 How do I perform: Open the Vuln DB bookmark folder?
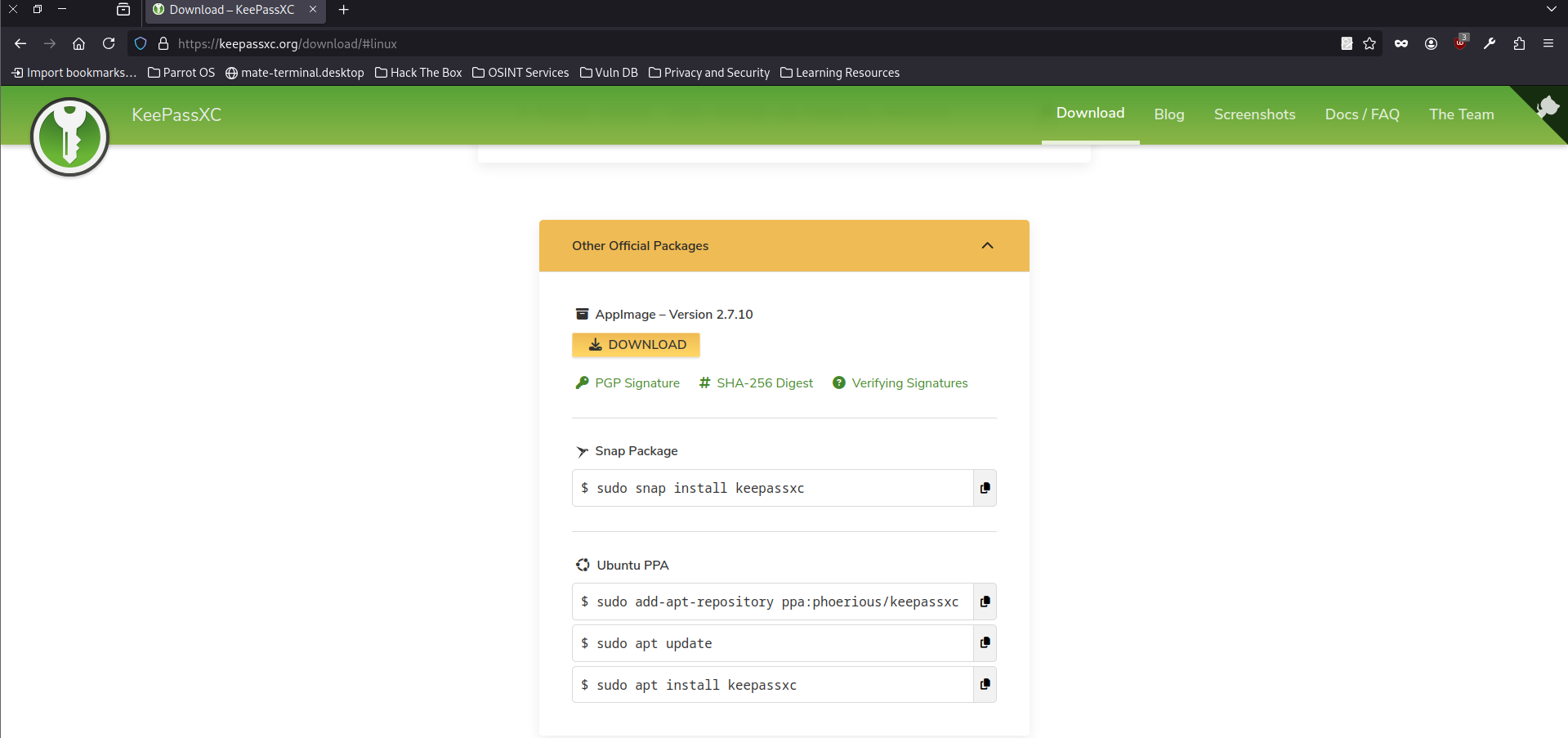[x=609, y=73]
